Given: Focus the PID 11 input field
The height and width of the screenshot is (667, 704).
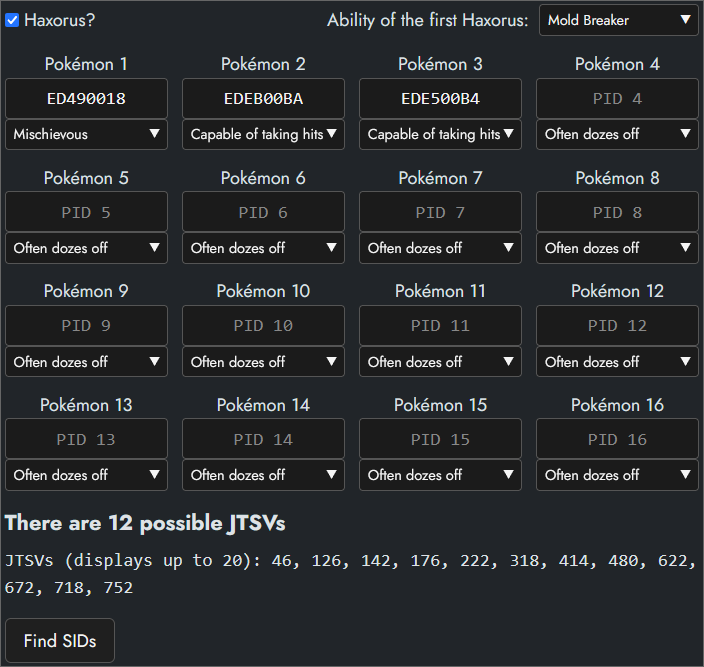Looking at the screenshot, I should [440, 326].
